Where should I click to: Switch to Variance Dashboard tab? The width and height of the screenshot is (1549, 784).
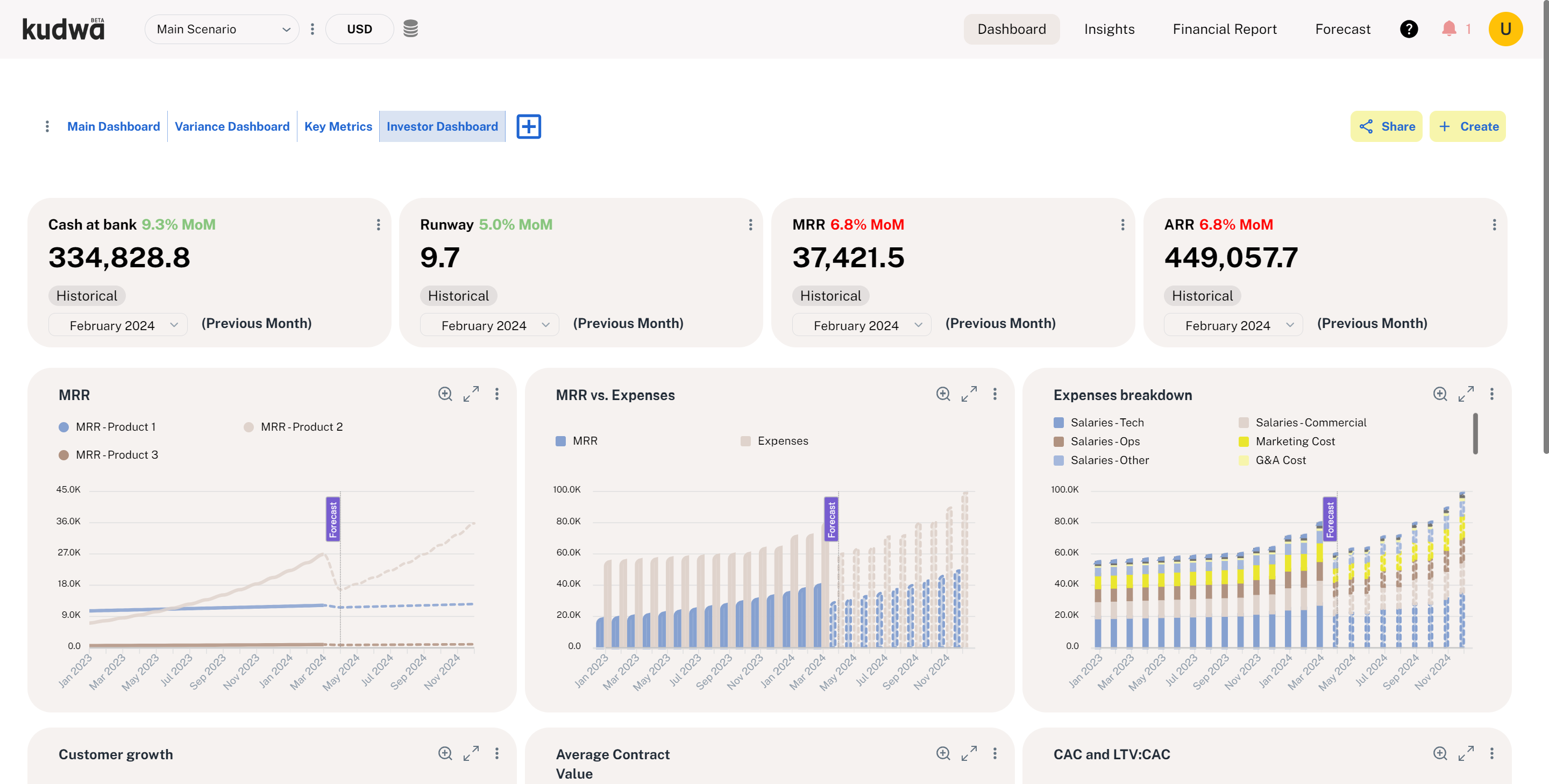coord(231,126)
